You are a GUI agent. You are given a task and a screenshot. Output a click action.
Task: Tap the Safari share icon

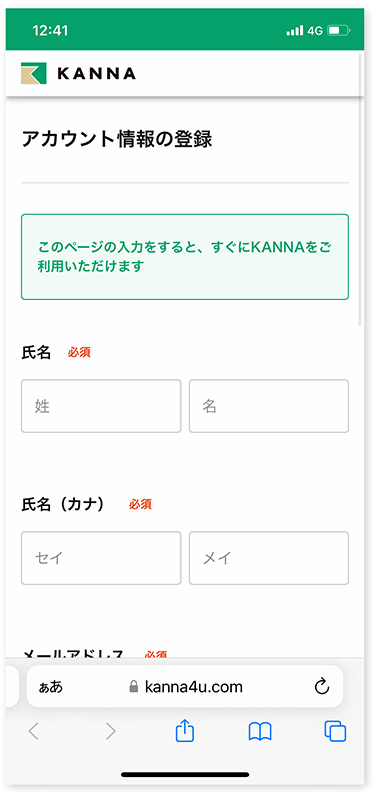coord(185,731)
